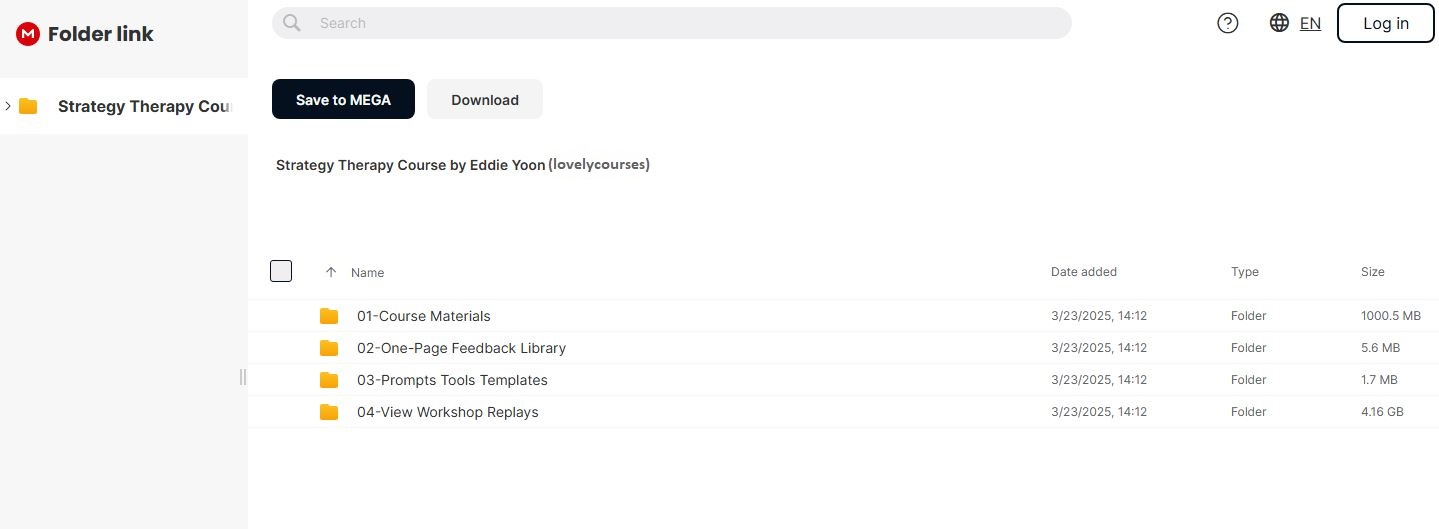Click the 04-View Workshop Replays folder icon
This screenshot has height=529, width=1439.
click(329, 412)
